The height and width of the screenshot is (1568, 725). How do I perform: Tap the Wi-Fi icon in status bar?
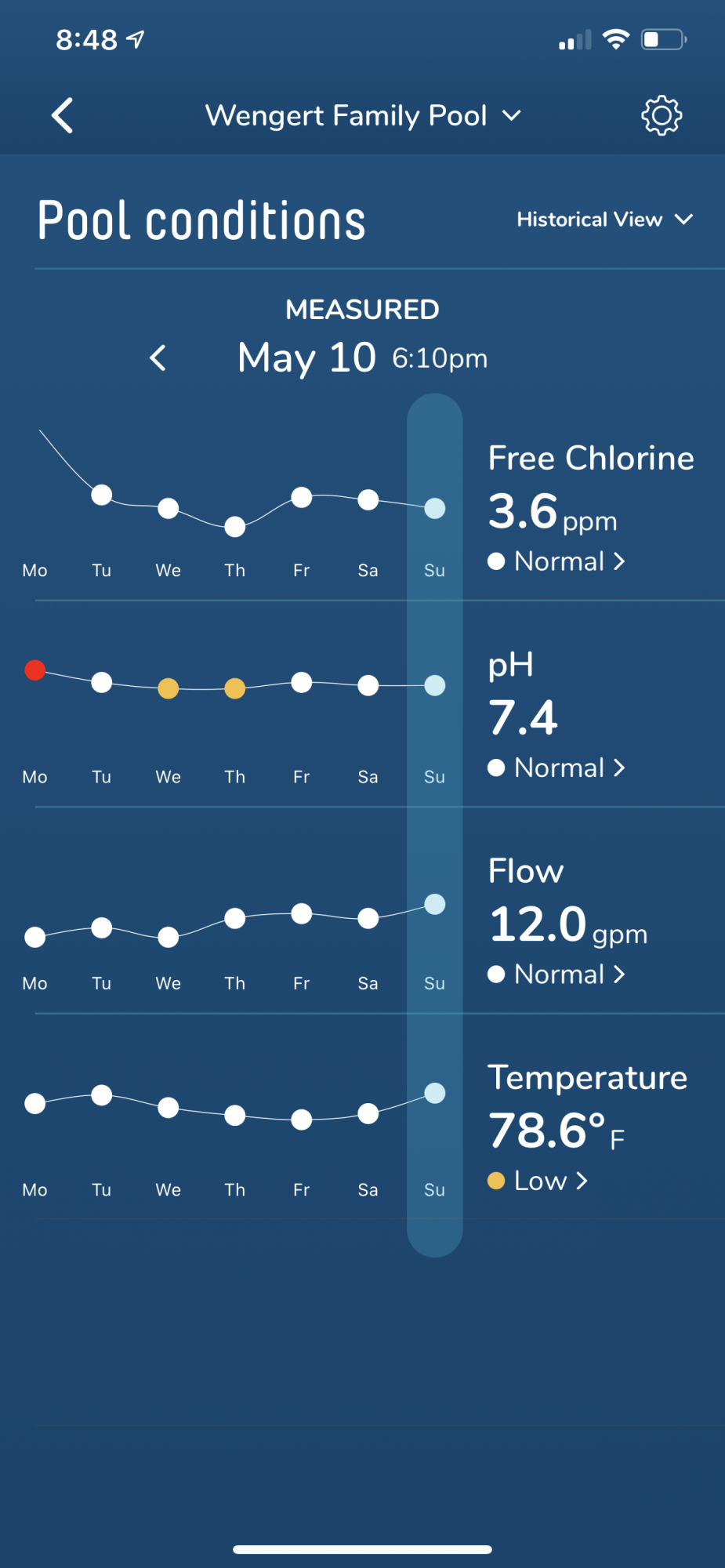(616, 39)
